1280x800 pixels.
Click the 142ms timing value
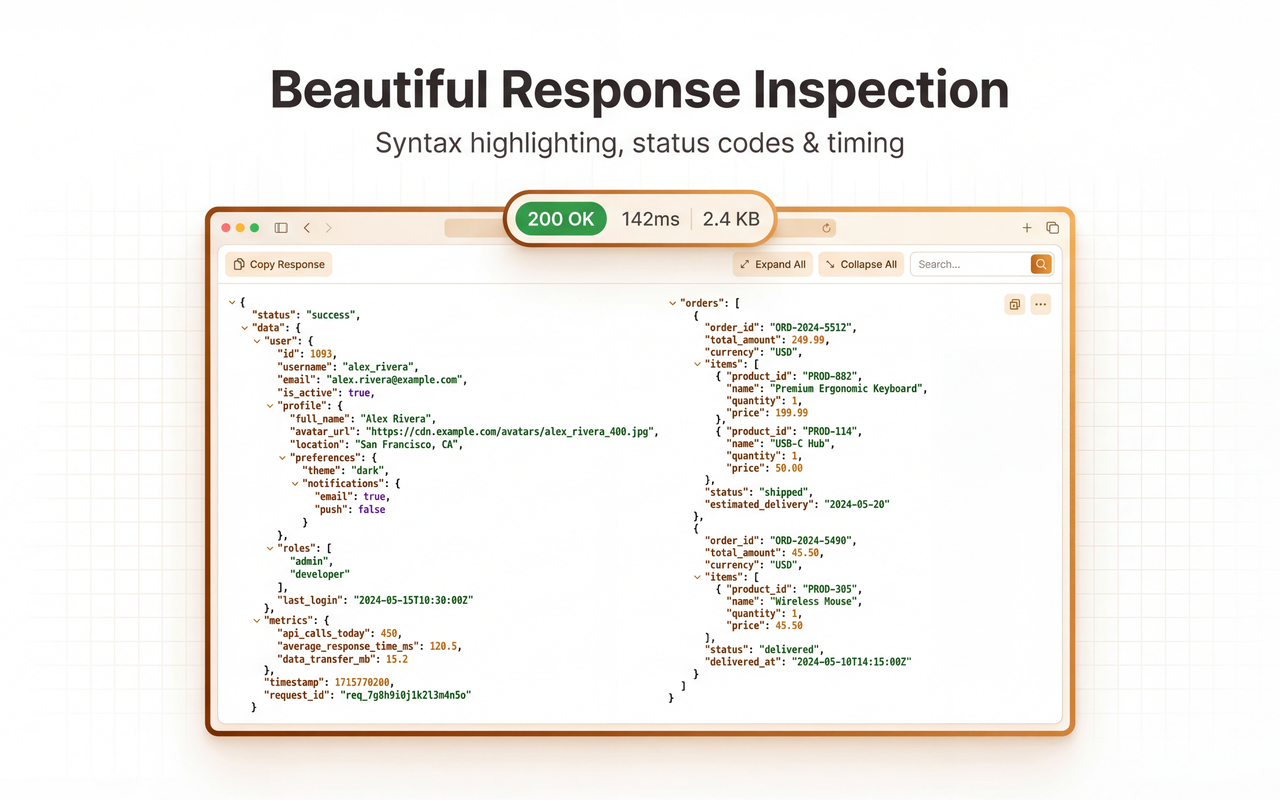(650, 219)
